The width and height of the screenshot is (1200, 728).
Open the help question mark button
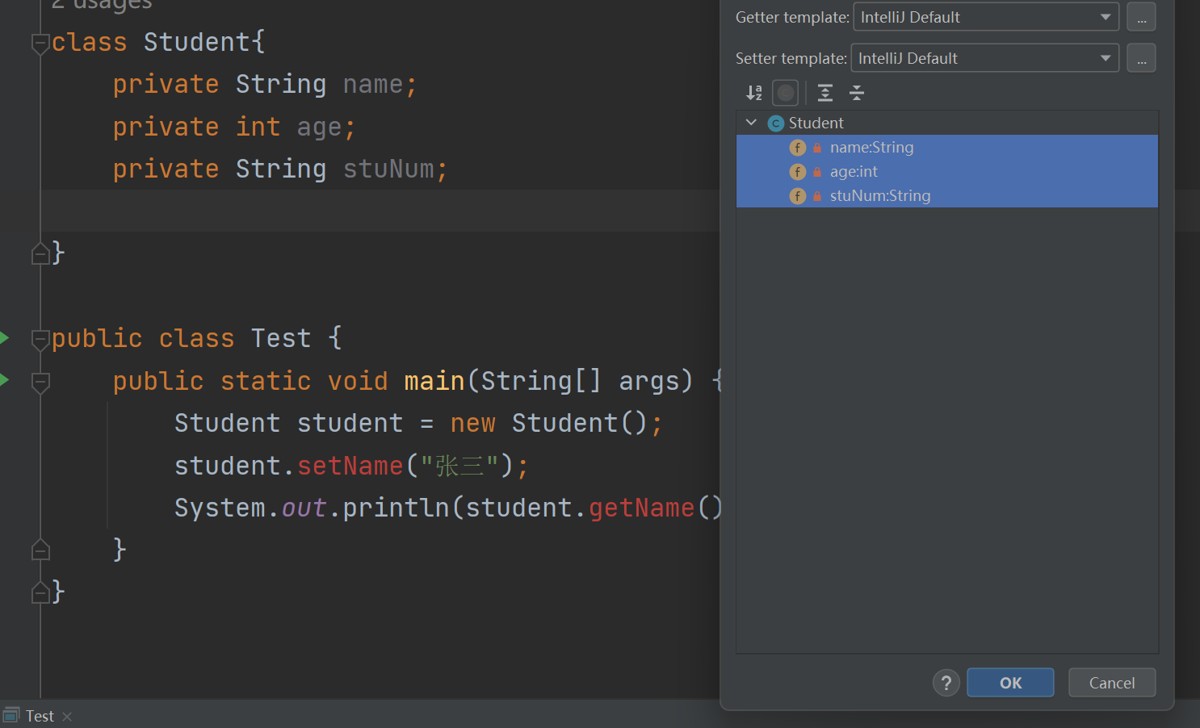pyautogui.click(x=946, y=682)
